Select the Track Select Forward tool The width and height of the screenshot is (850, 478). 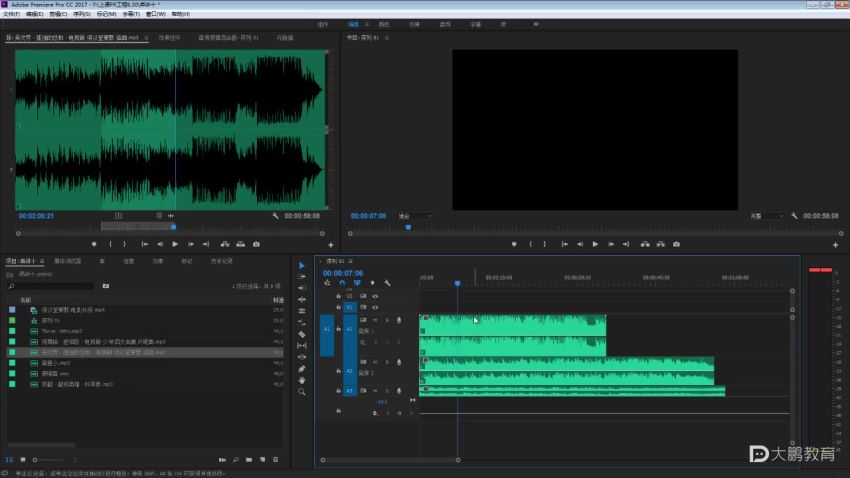302,277
